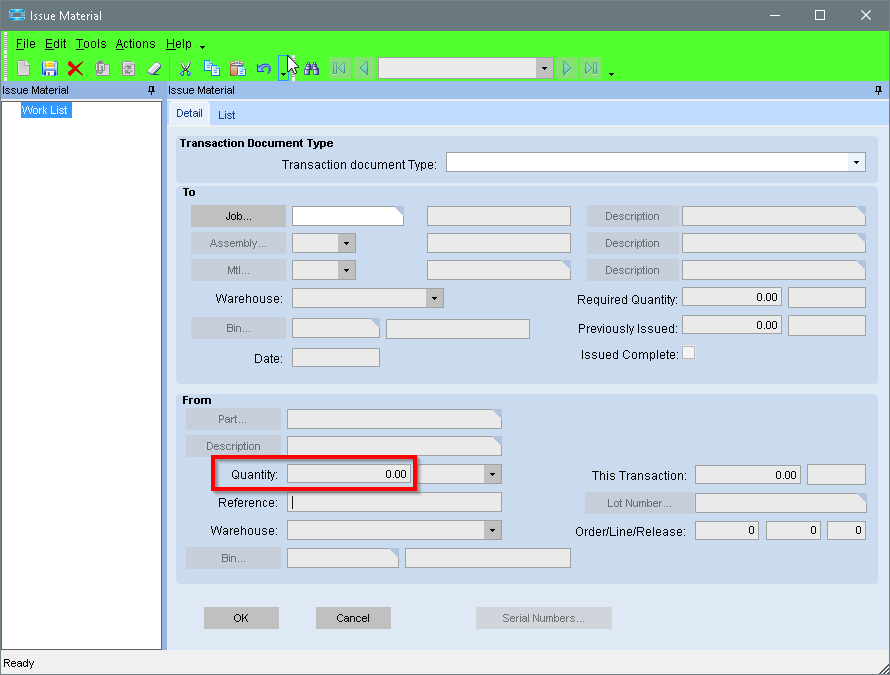
Task: Click the Mtl... button
Action: coord(238,270)
